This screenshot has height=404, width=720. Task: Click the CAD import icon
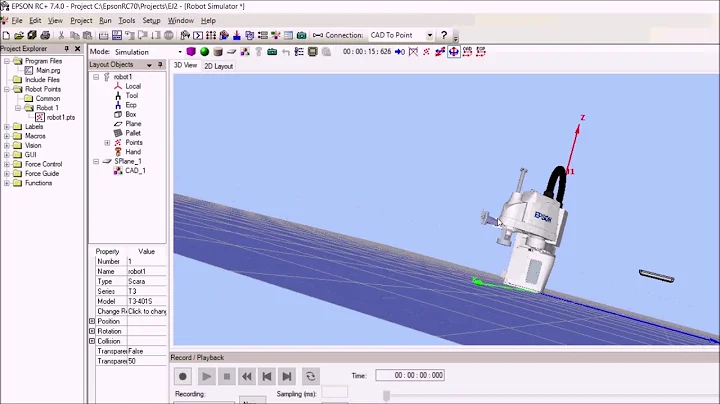coord(245,51)
